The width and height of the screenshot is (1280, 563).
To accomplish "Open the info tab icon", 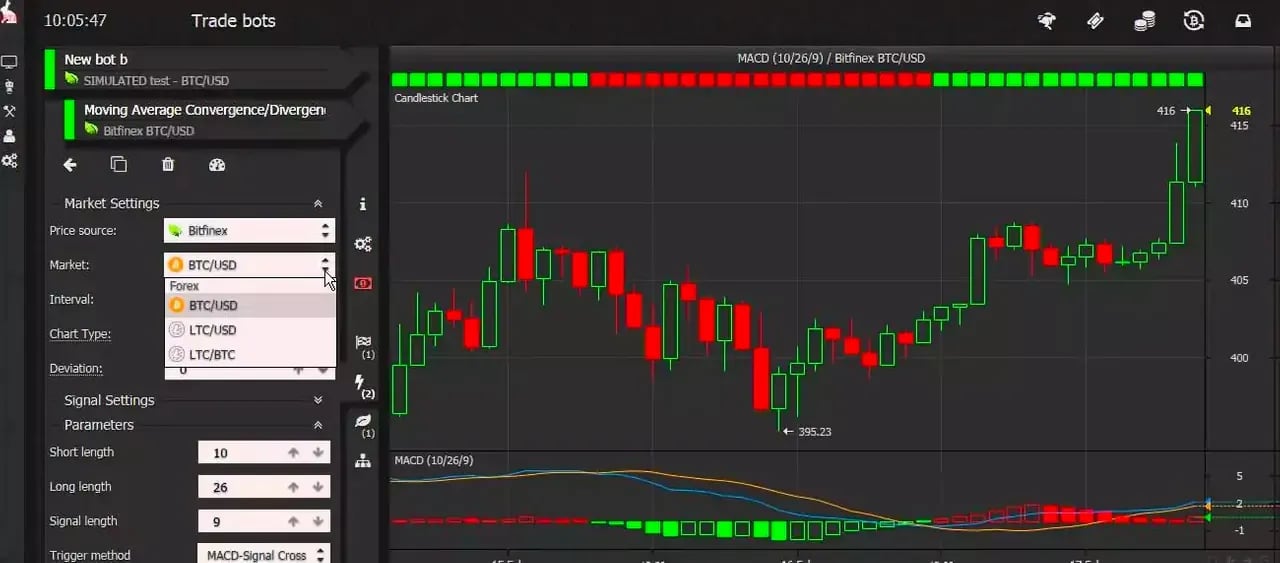I will click(x=363, y=204).
